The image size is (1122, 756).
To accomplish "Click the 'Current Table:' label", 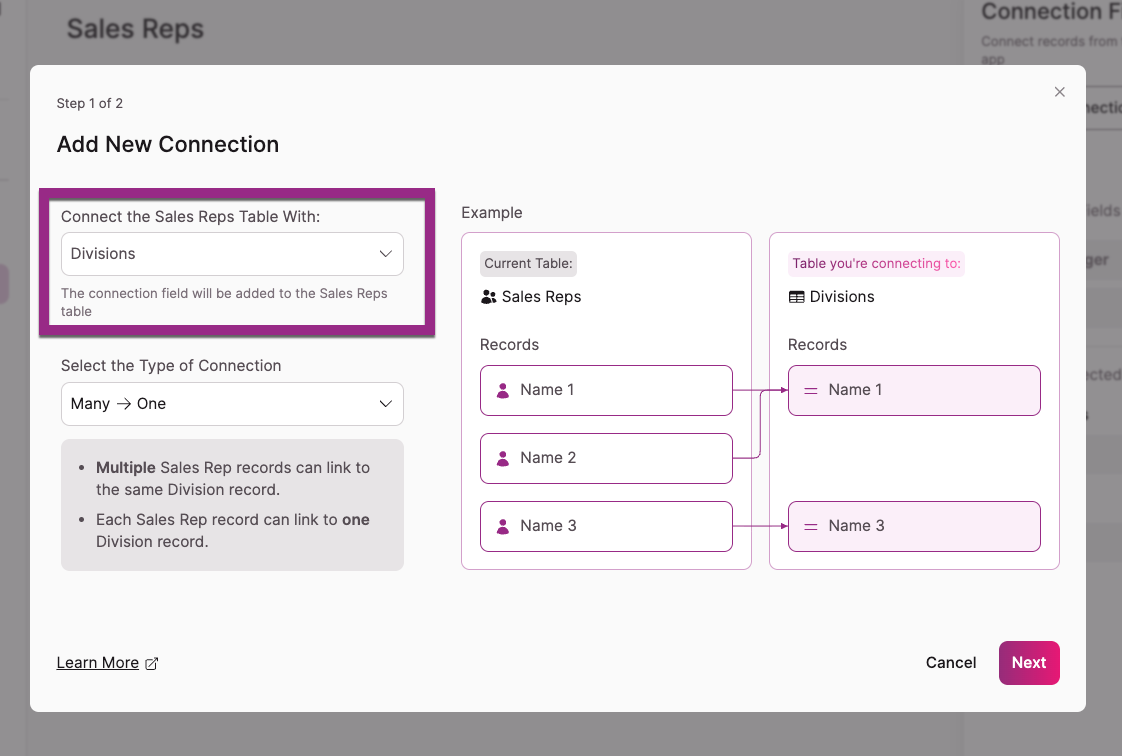I will pos(528,263).
